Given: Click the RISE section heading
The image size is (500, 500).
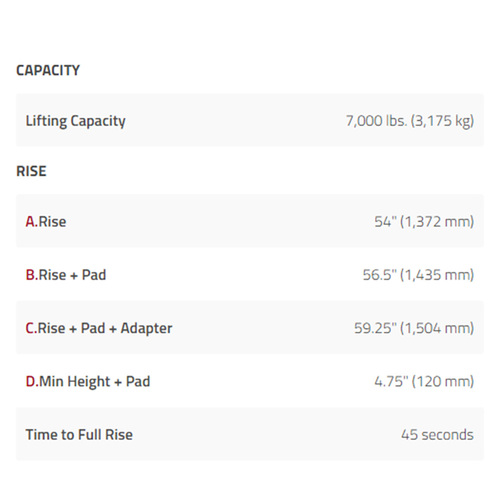Looking at the screenshot, I should point(31,171).
